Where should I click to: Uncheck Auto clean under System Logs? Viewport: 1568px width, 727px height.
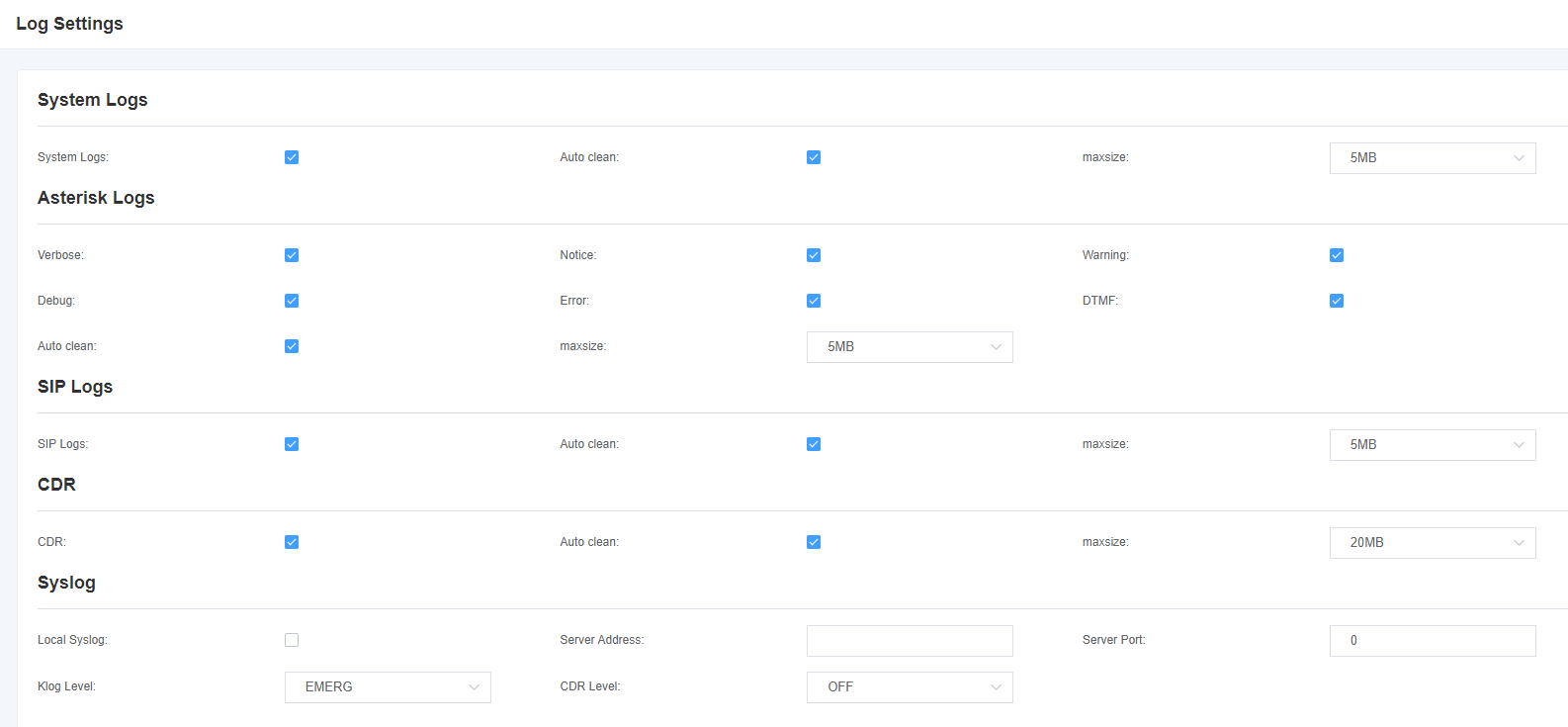[x=814, y=157]
